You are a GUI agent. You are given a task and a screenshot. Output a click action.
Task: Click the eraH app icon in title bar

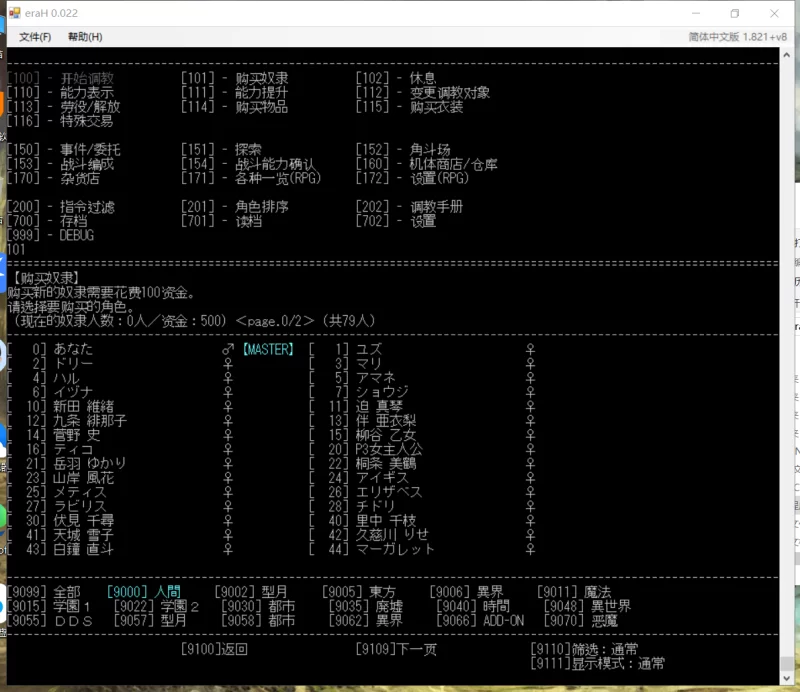click(15, 13)
